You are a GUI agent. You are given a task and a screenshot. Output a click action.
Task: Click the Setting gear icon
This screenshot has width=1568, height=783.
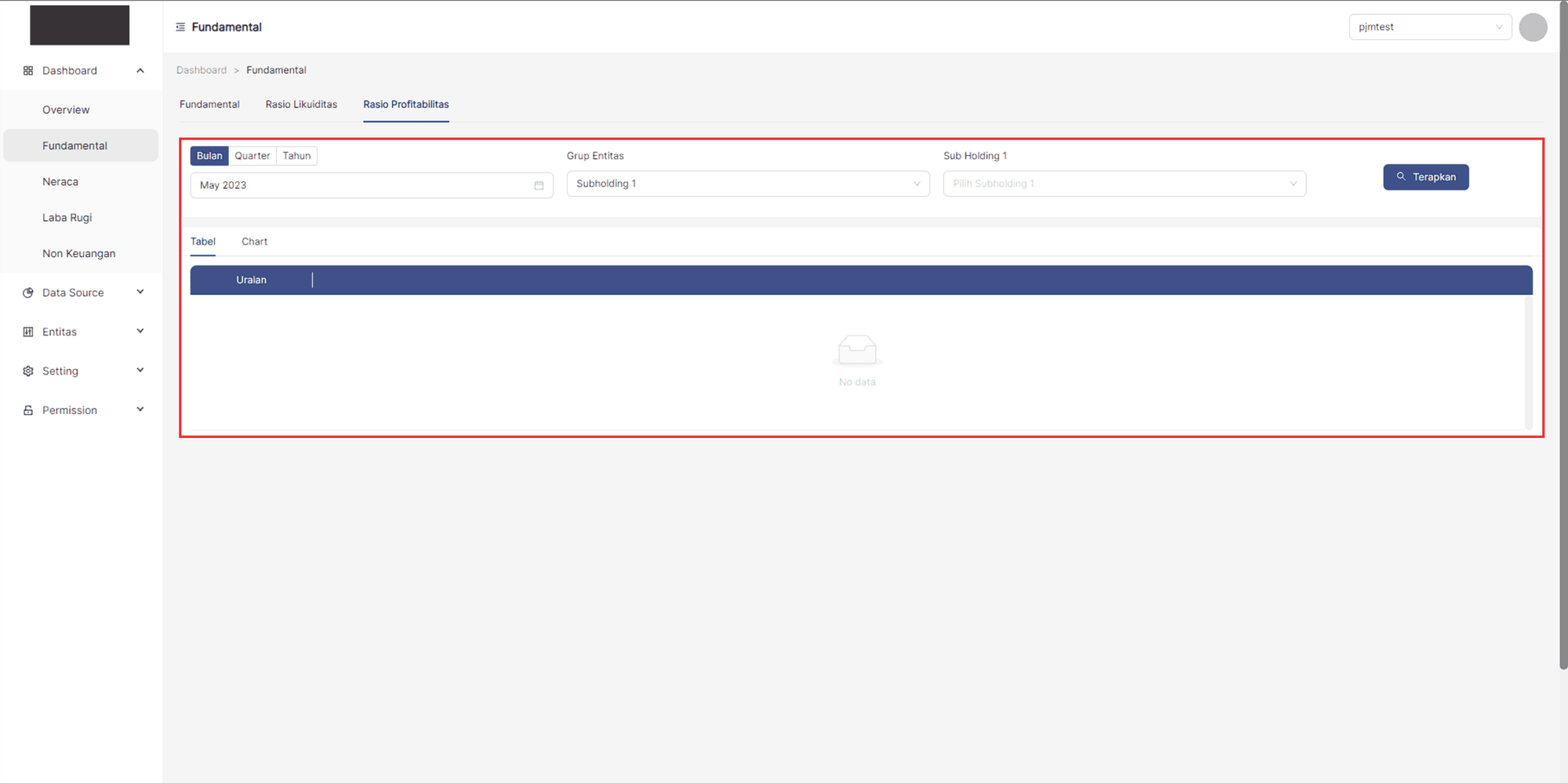28,372
